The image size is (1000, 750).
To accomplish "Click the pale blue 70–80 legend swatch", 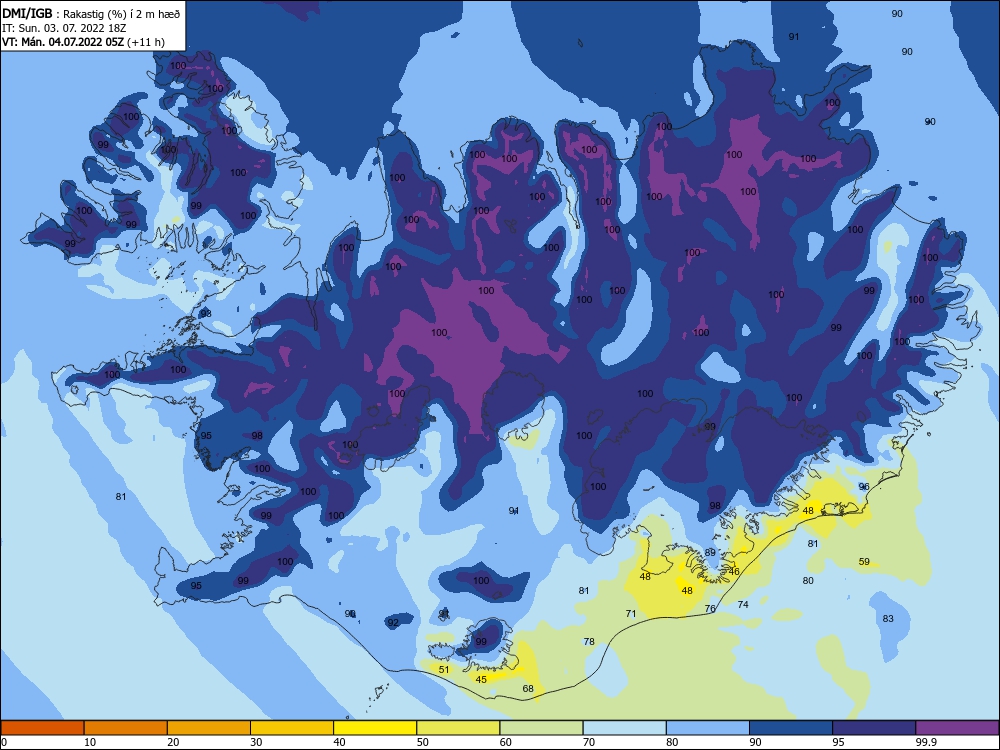I will tap(624, 728).
